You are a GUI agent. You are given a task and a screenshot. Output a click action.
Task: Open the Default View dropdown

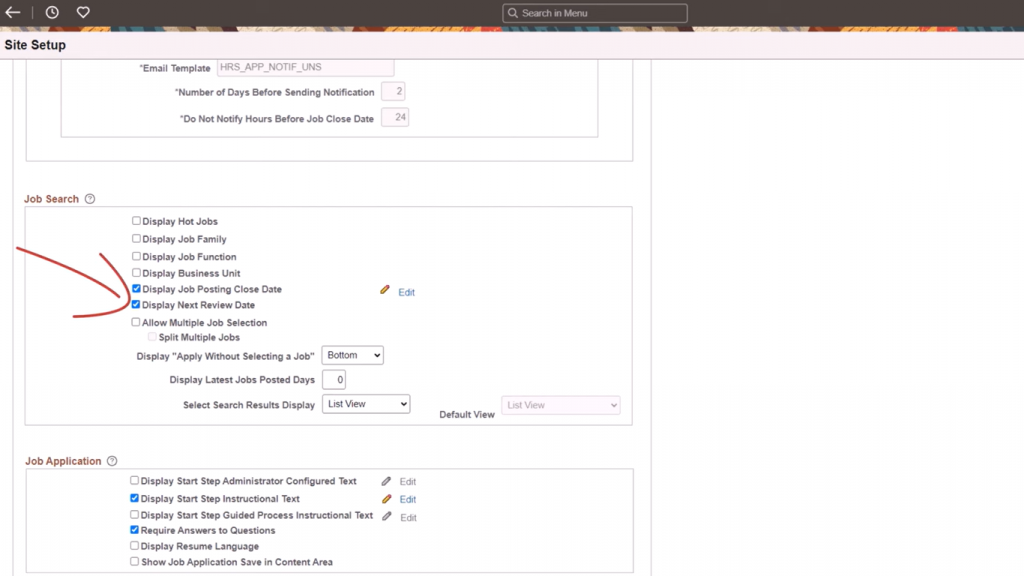[560, 405]
